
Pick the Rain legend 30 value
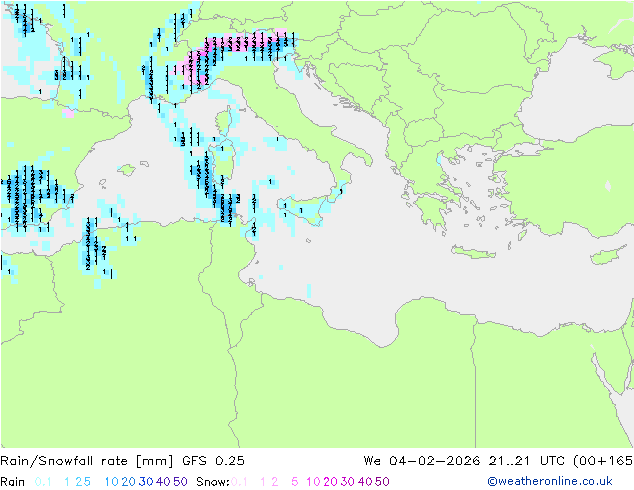[x=146, y=482]
